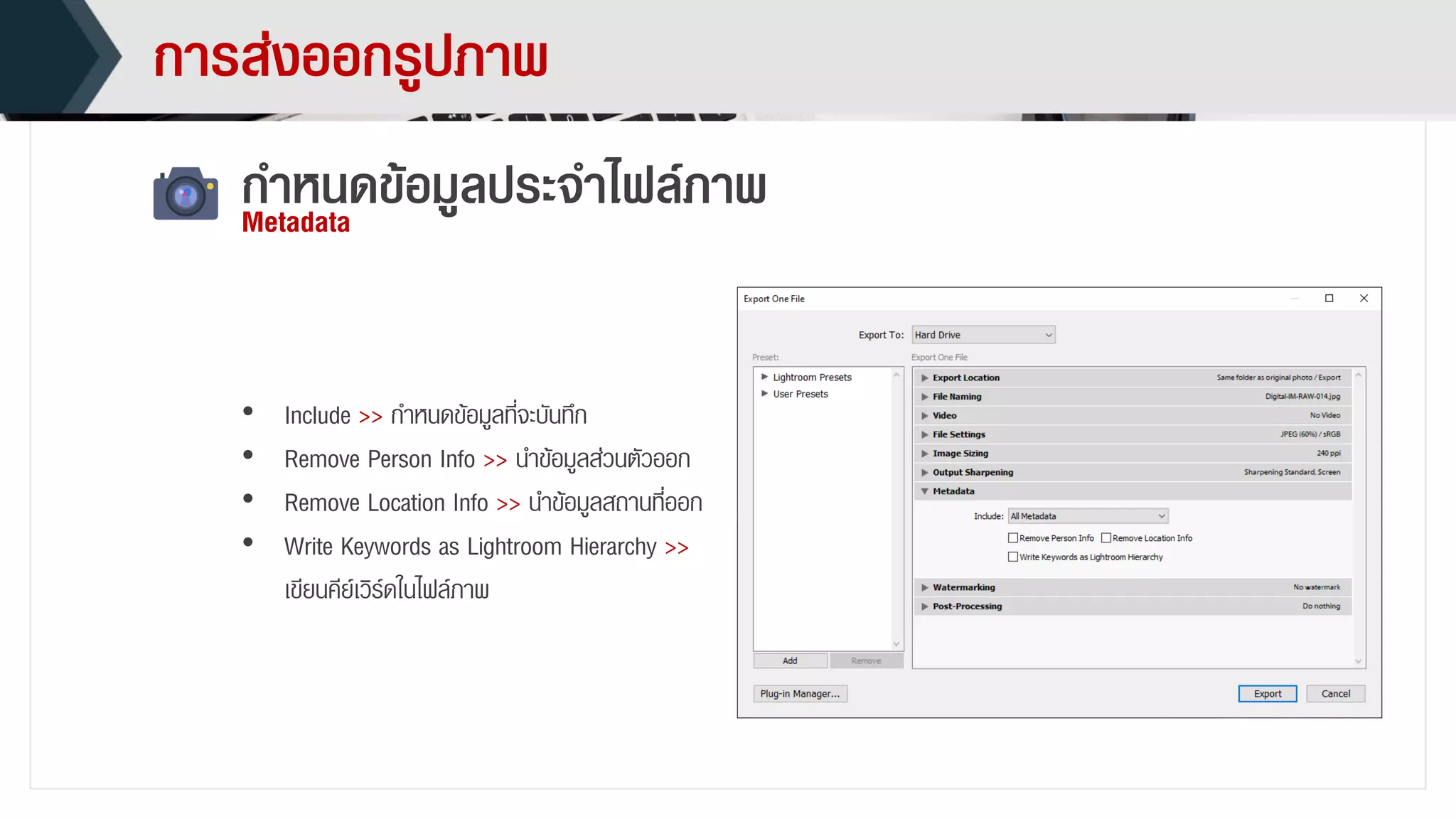Click 'JPEG (60%) / sRGB' summary text
1456x819 pixels.
pos(1310,434)
